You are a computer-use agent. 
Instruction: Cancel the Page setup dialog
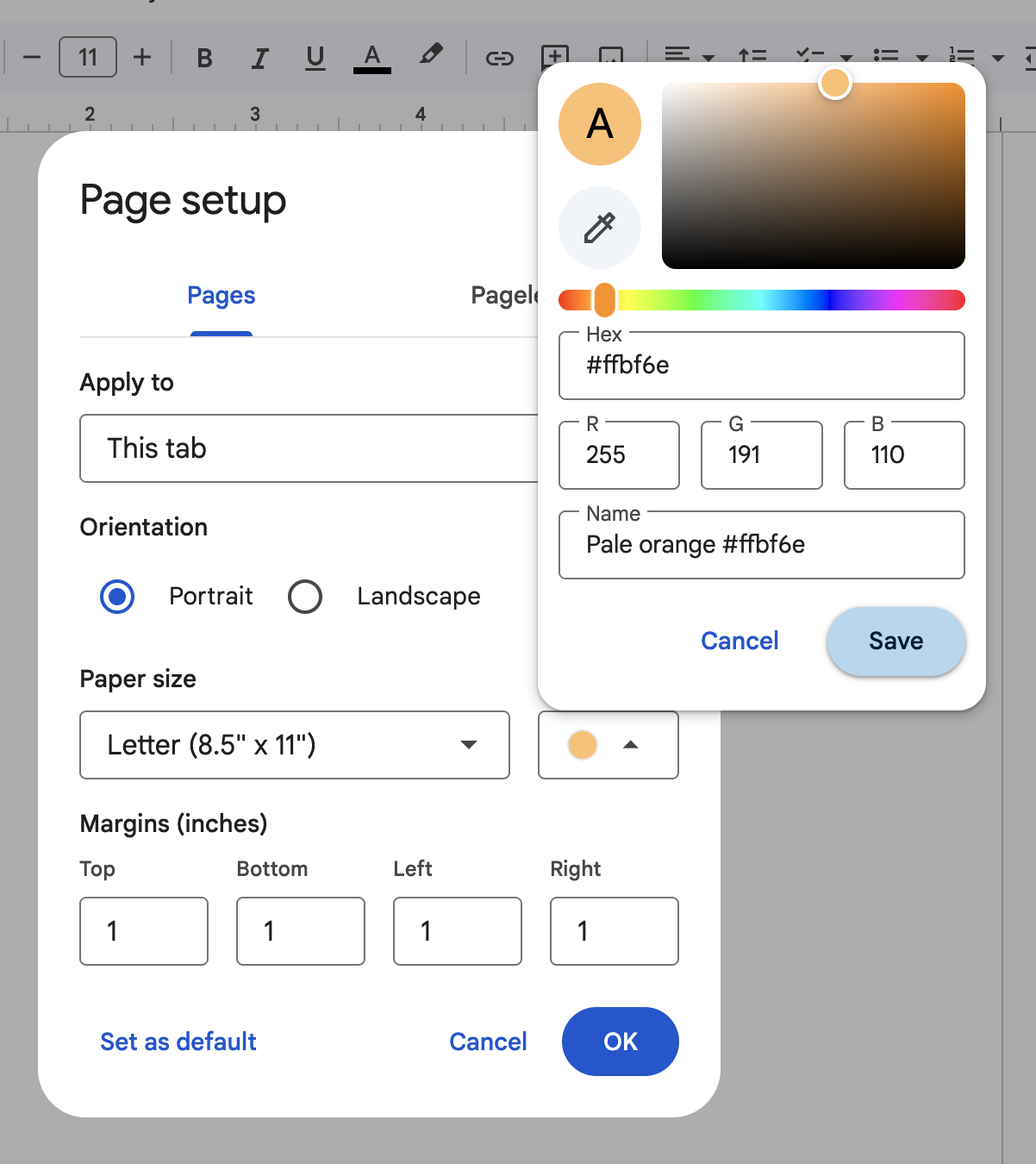point(488,1042)
